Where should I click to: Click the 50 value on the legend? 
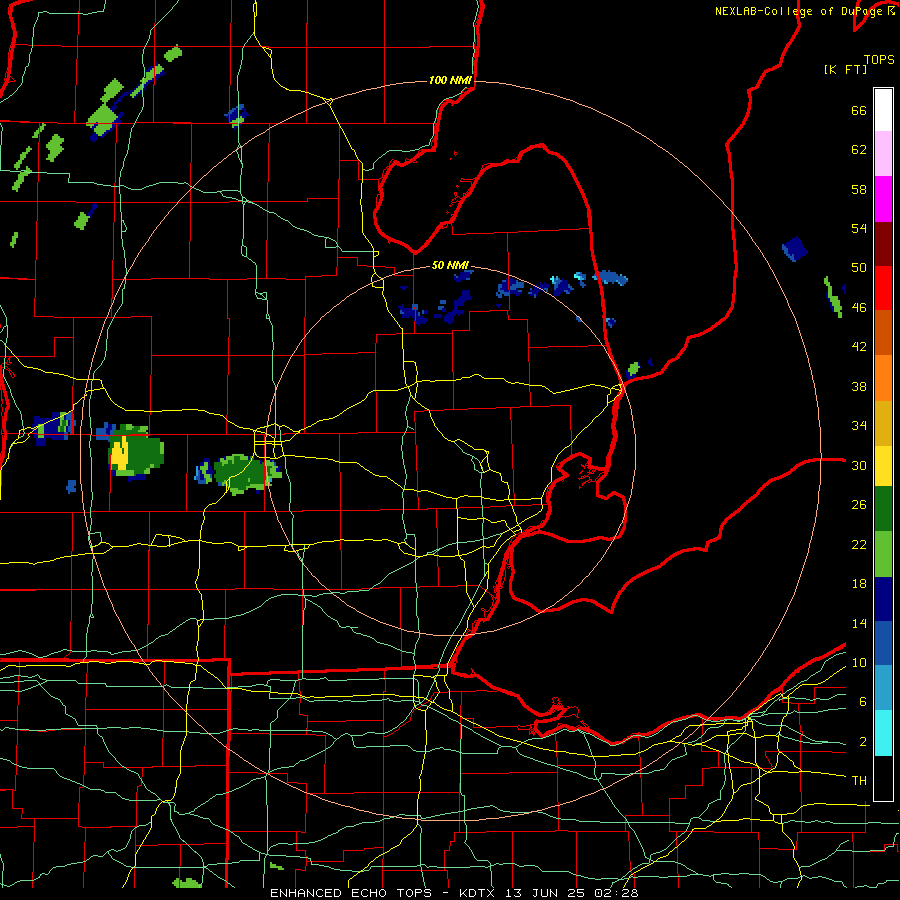859,268
